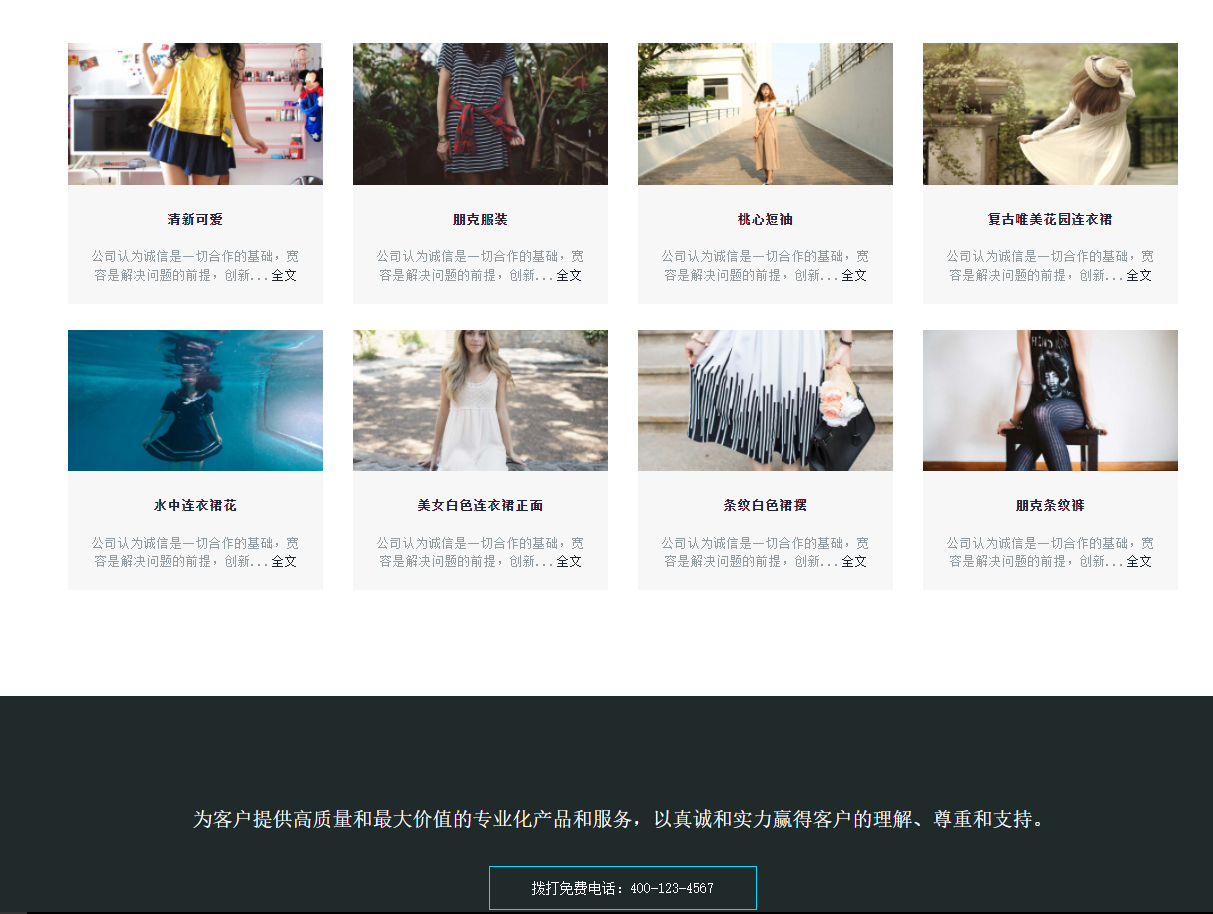1213x914 pixels.
Task: Read 全文 under 清新可爱
Action: 284,276
